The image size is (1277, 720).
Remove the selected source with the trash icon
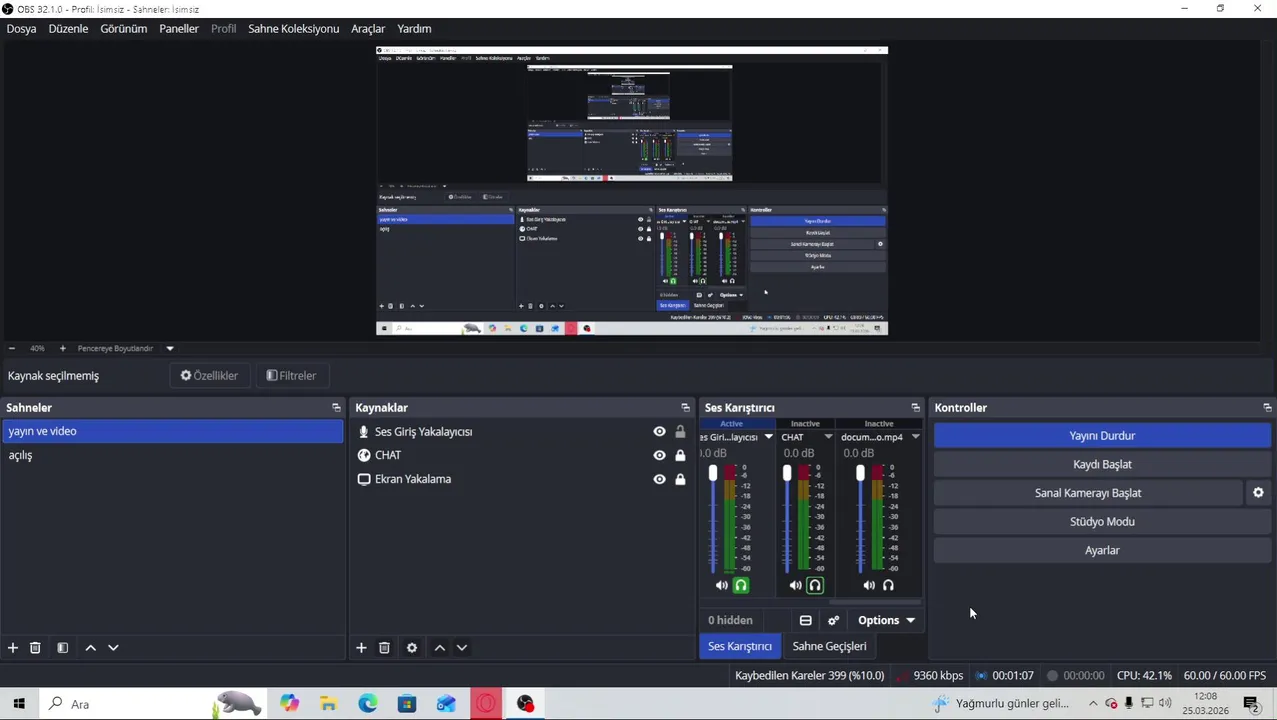point(384,648)
